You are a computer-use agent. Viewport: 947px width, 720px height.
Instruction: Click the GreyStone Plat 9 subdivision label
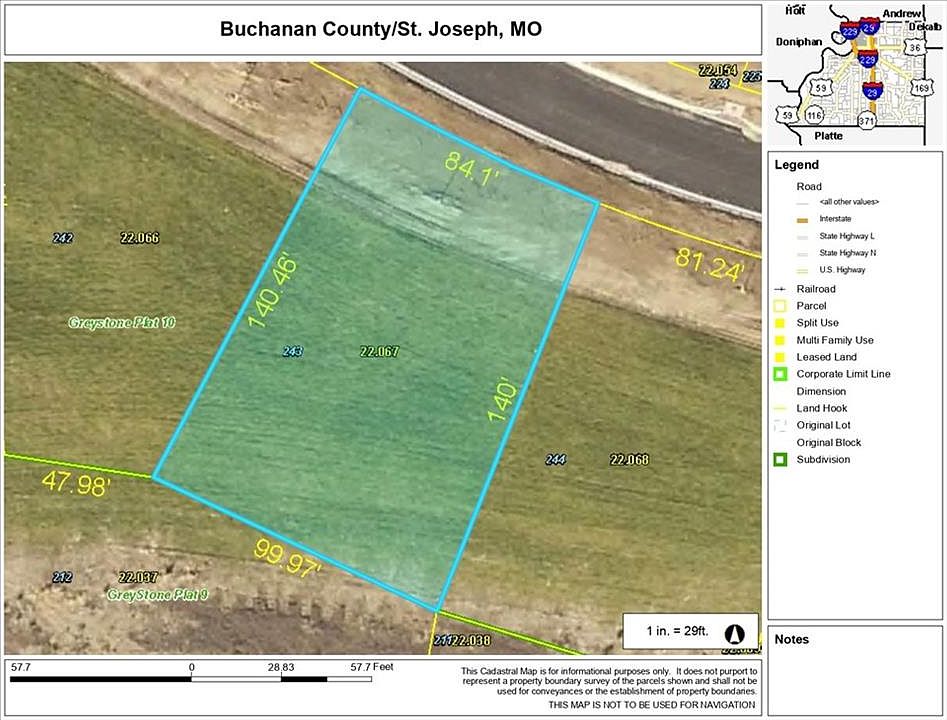click(x=158, y=595)
